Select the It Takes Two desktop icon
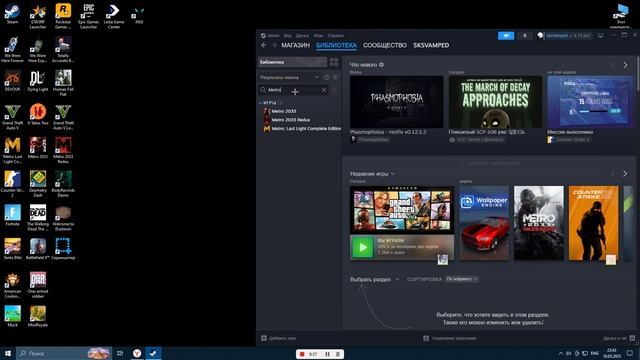 38,114
